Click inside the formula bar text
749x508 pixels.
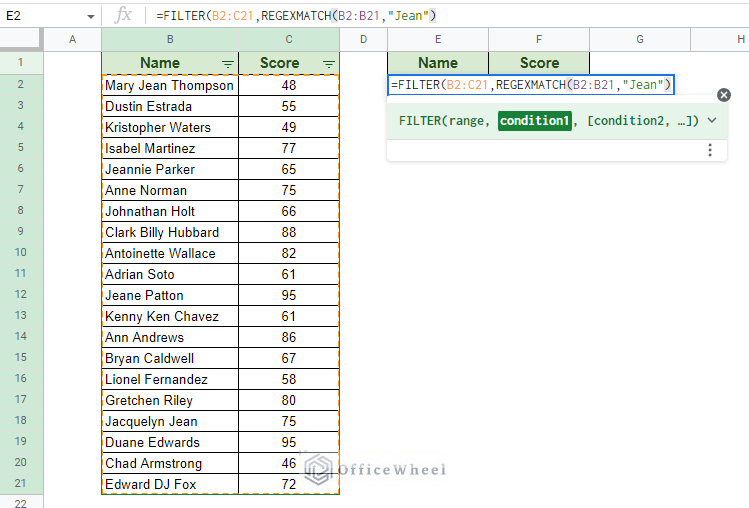click(x=296, y=16)
